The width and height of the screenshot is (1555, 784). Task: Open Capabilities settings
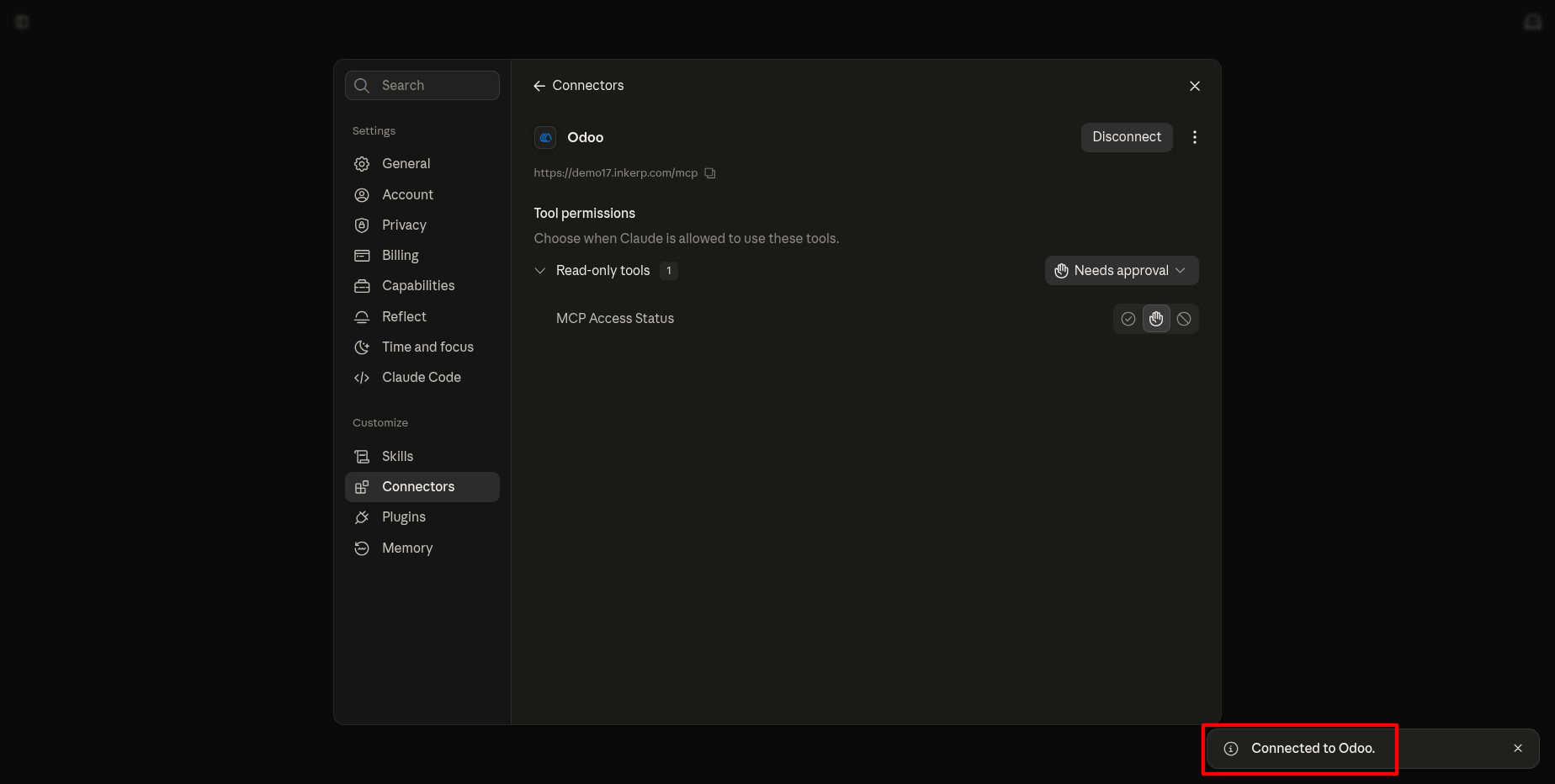click(x=422, y=286)
